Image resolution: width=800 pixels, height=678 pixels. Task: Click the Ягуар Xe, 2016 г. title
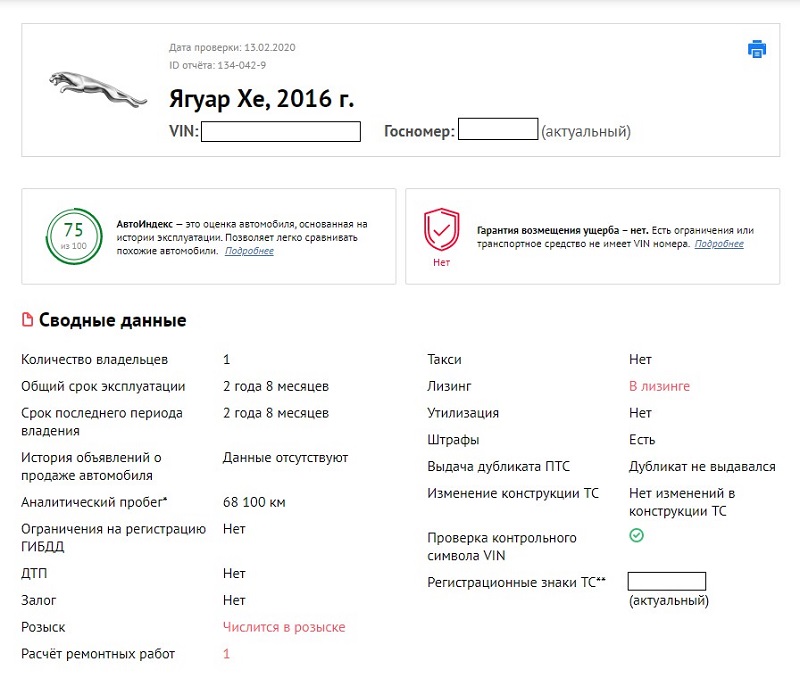pos(261,98)
